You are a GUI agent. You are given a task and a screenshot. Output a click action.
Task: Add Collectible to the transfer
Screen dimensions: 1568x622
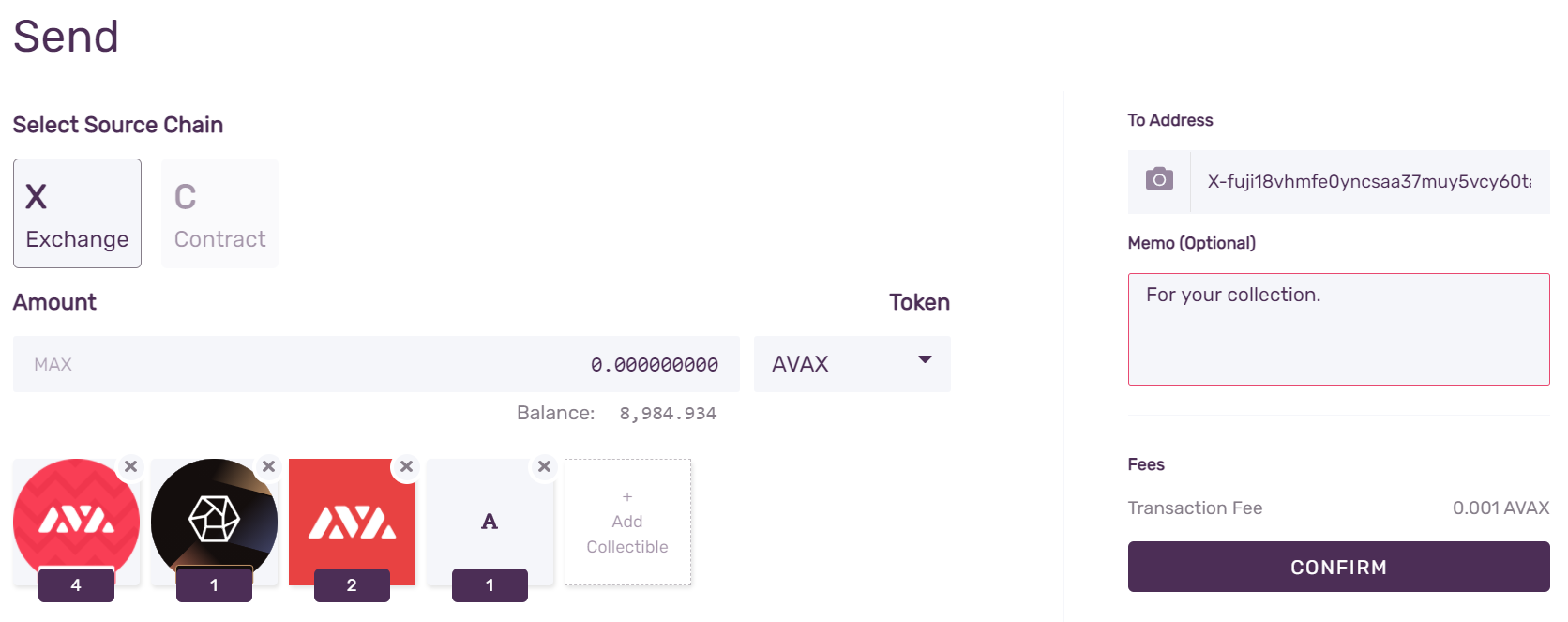pyautogui.click(x=627, y=522)
